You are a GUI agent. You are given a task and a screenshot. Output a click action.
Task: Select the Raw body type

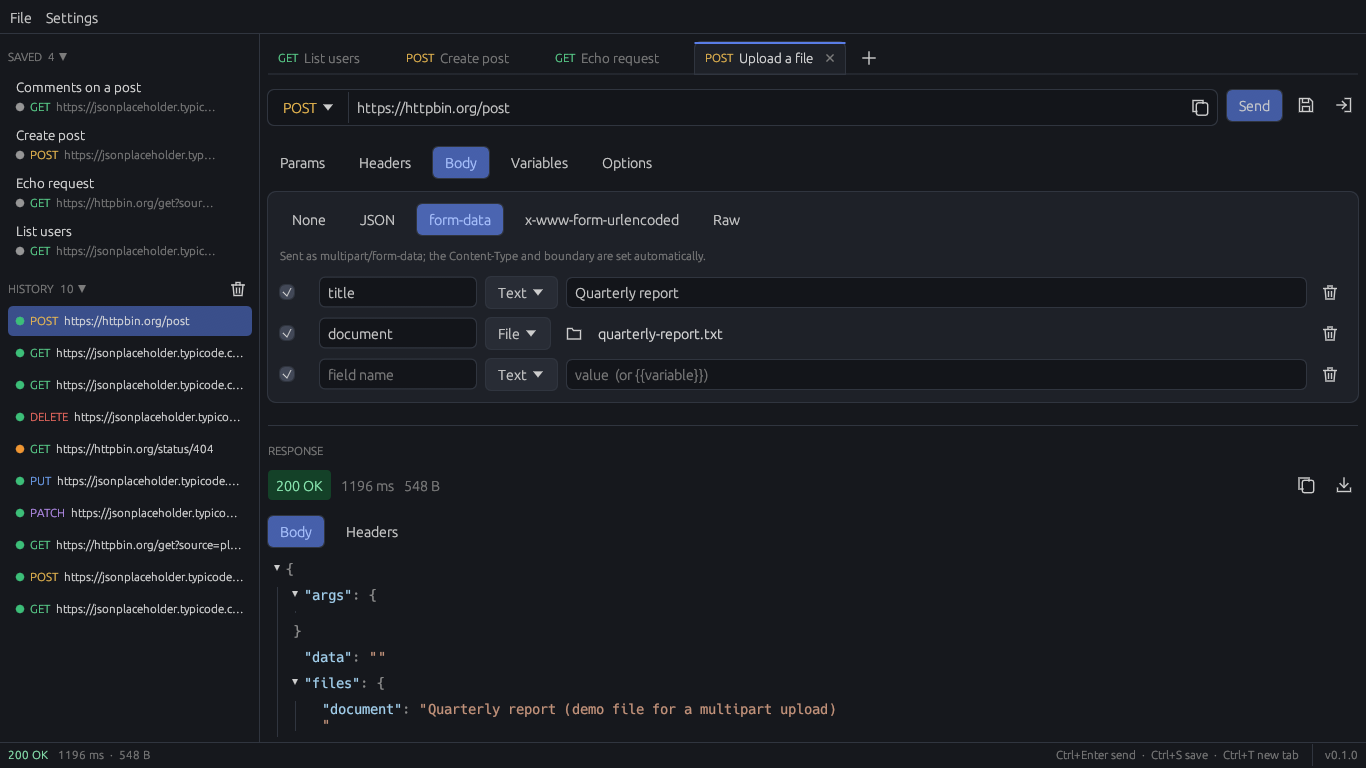(x=726, y=220)
